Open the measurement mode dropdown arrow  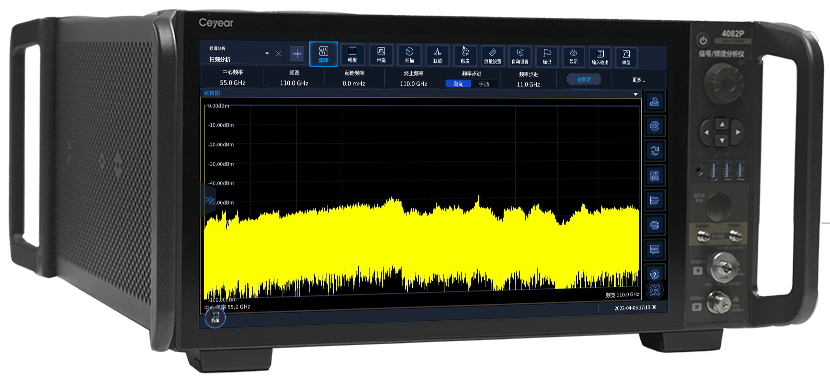coord(267,53)
